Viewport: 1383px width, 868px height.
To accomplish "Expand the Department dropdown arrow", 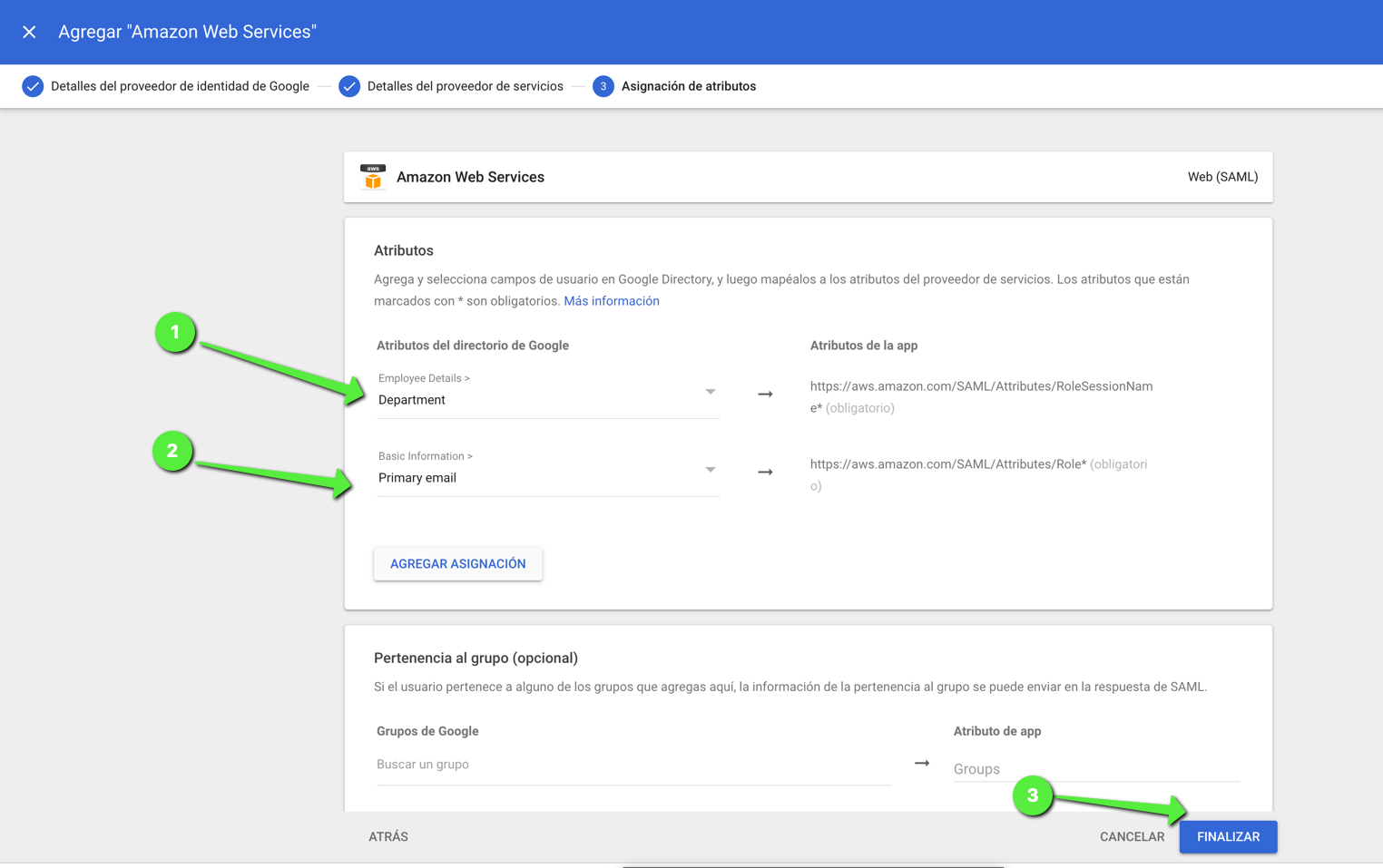I will [711, 392].
